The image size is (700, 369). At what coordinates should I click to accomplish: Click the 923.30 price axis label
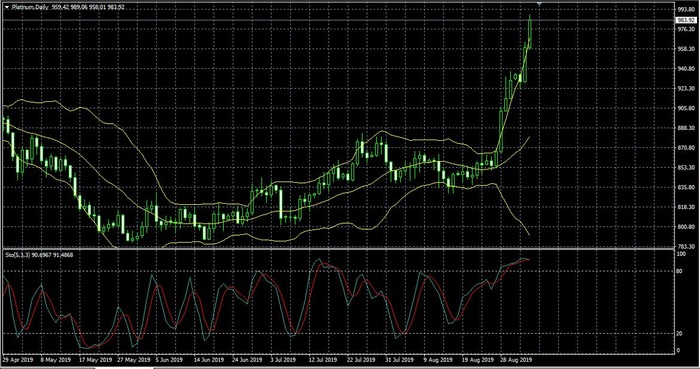point(687,88)
